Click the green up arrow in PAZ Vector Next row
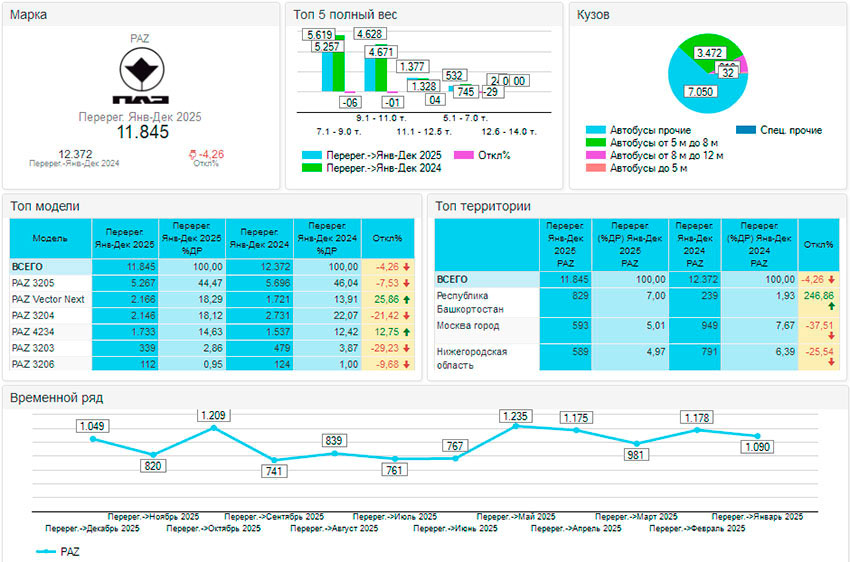Screen dimensions: 850x562 pyautogui.click(x=407, y=299)
